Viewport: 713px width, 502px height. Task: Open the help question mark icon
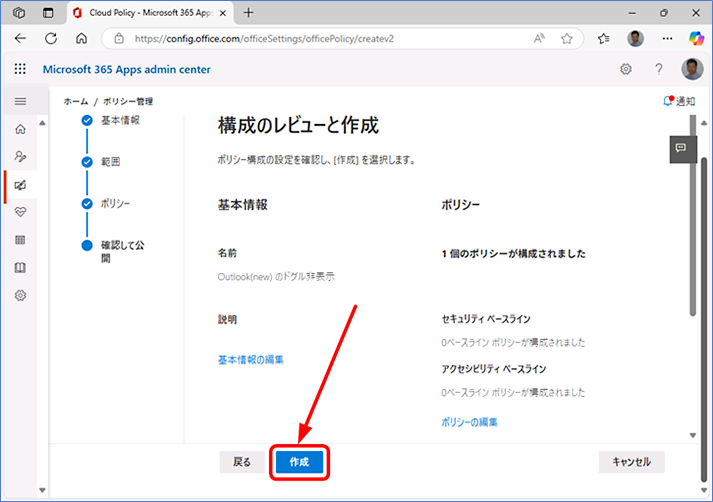point(658,69)
